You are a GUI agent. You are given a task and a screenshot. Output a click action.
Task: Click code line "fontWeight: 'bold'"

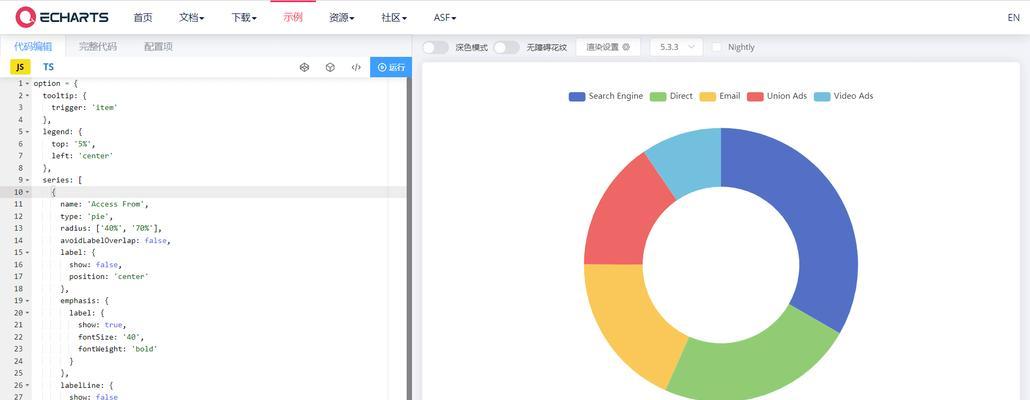[x=118, y=349]
